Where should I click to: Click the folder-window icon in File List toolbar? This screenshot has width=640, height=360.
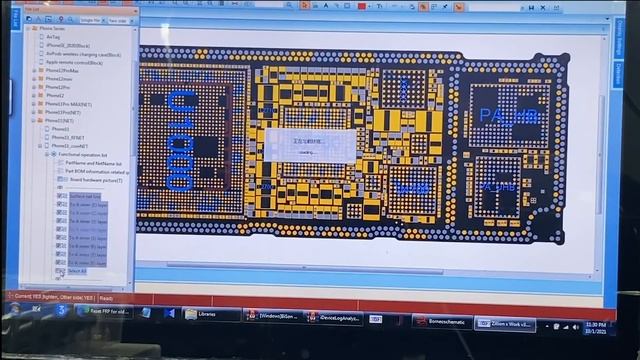coord(48,19)
